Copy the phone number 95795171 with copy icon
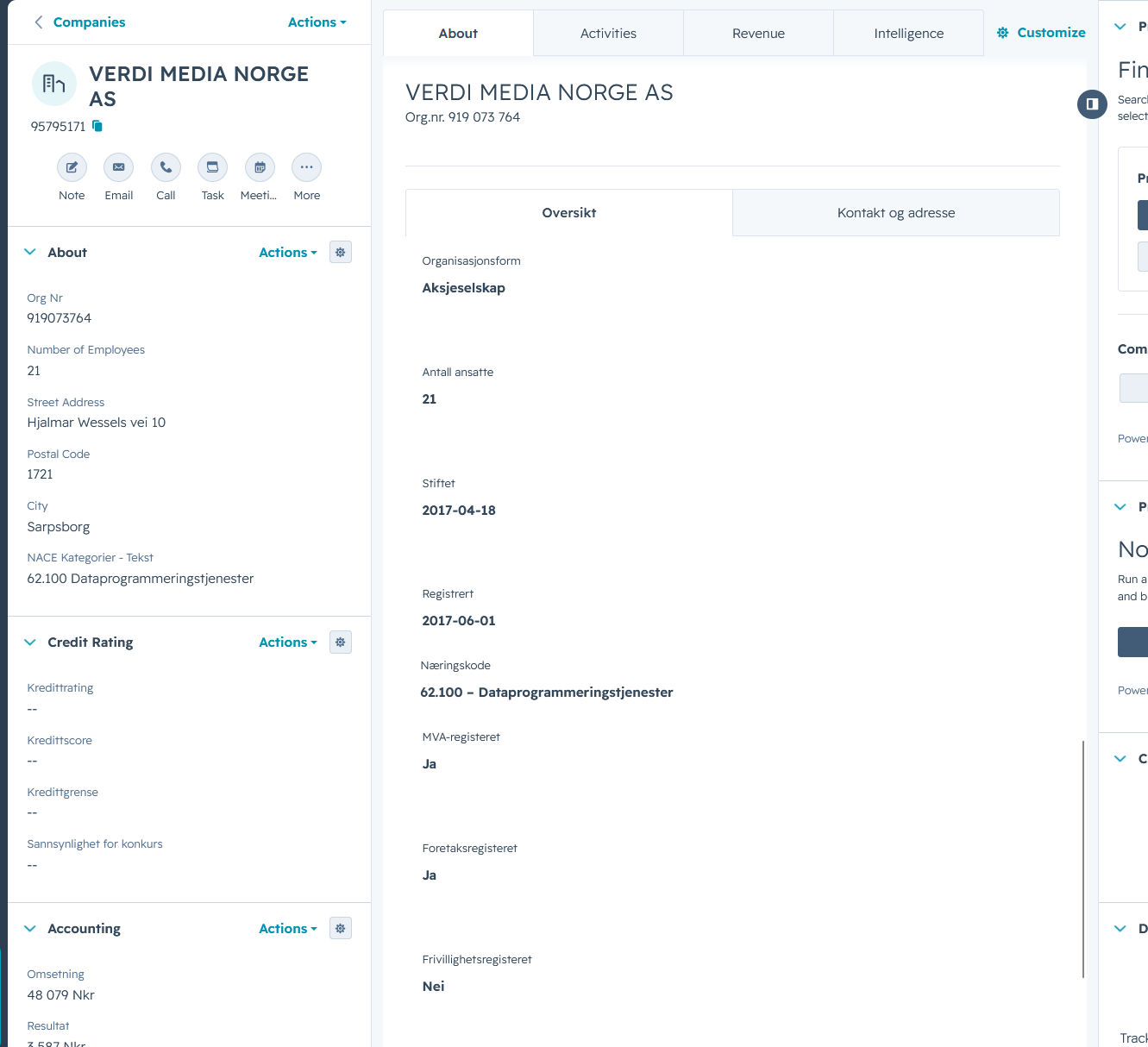Screen dimensions: 1148x1047 [97, 127]
